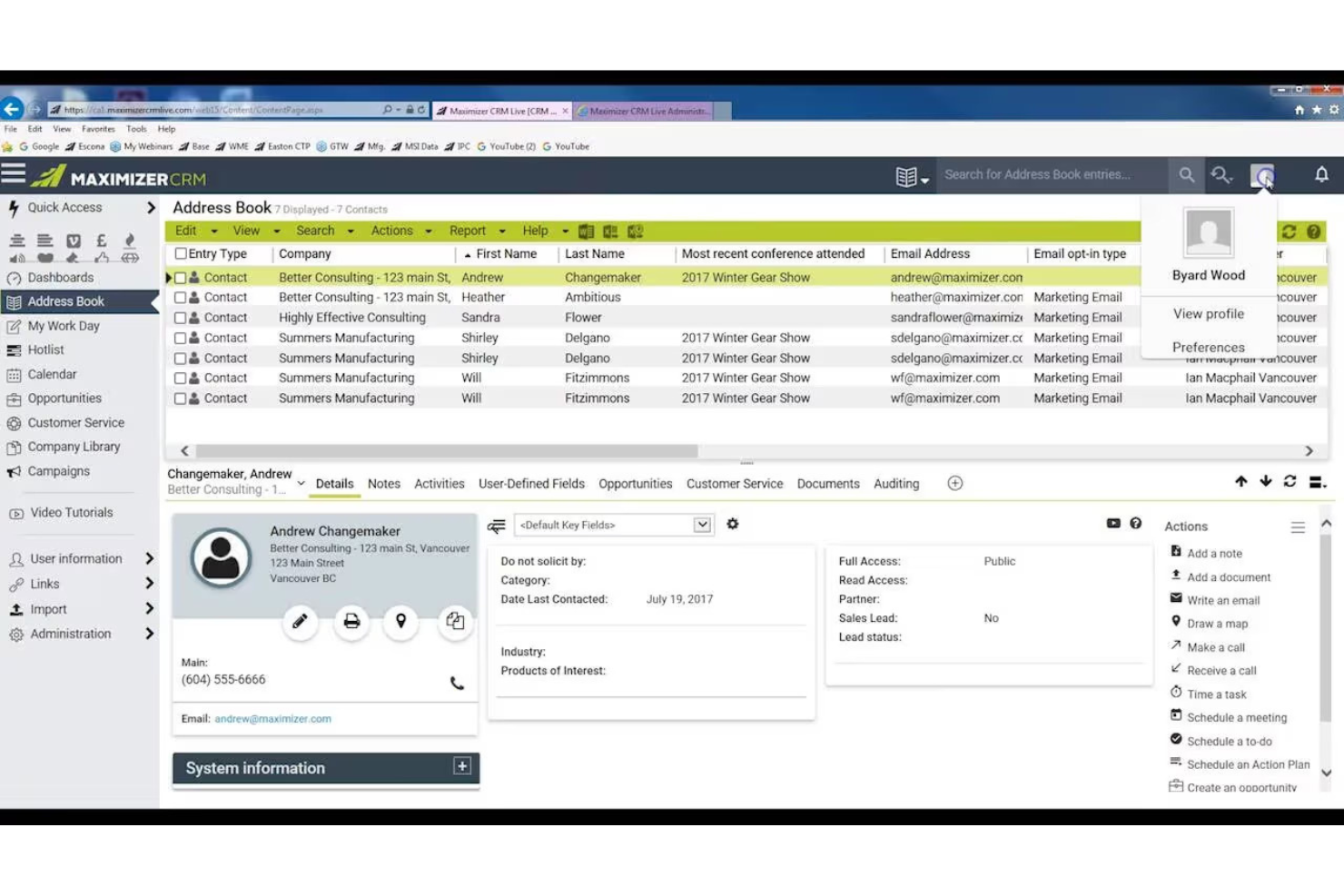Check the first Shirley Delgano row checkbox
This screenshot has height=896, width=1344.
(180, 338)
